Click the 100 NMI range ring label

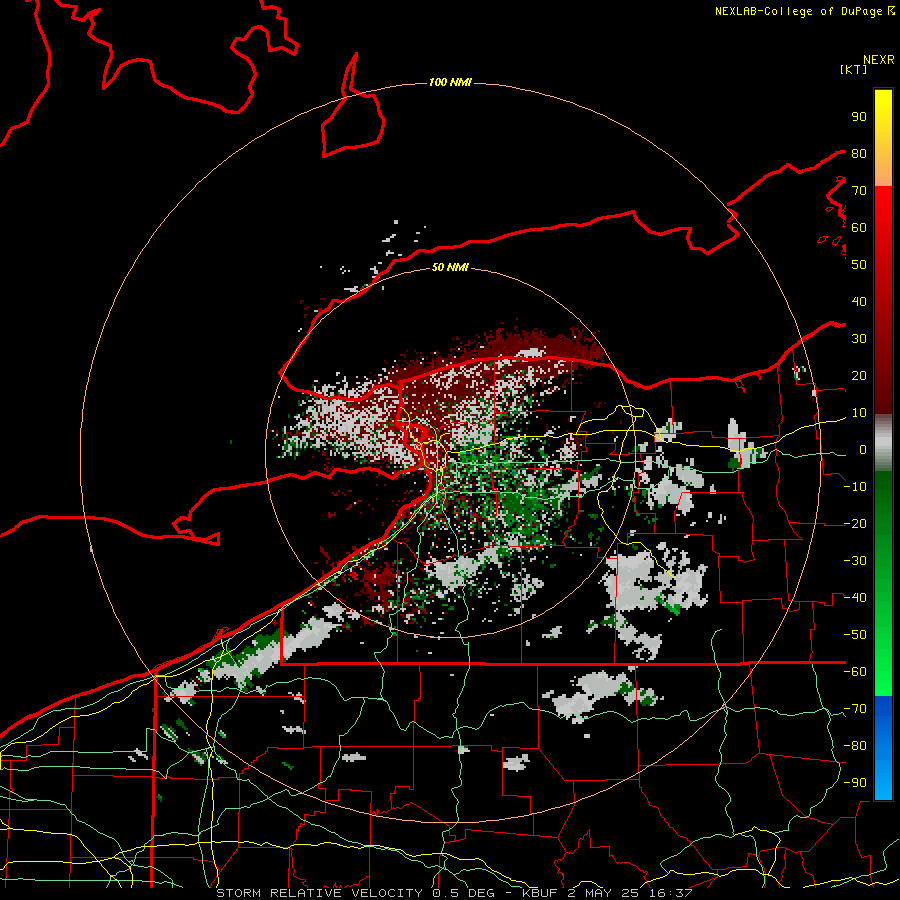pos(450,83)
